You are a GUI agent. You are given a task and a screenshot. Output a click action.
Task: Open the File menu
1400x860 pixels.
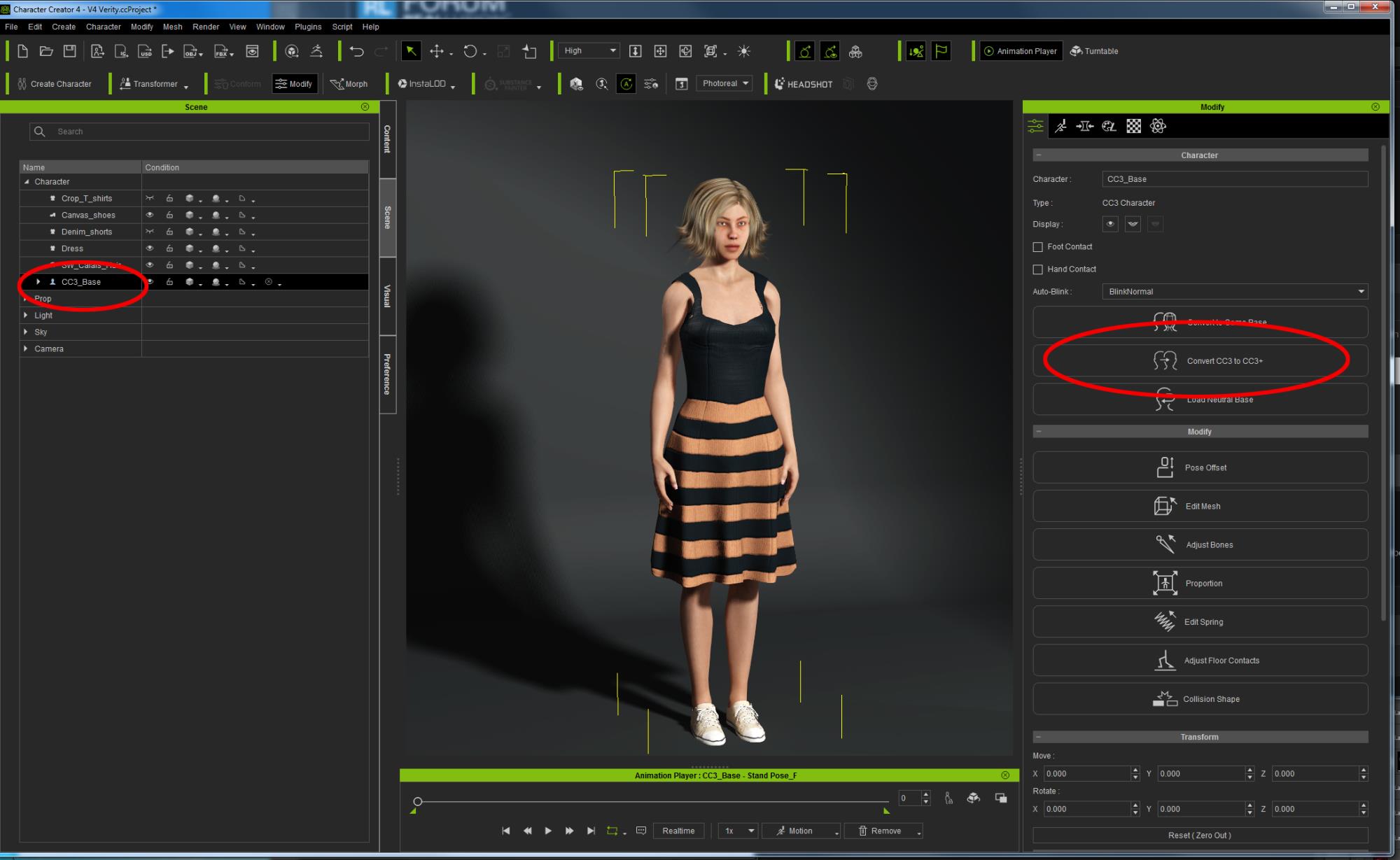point(11,27)
